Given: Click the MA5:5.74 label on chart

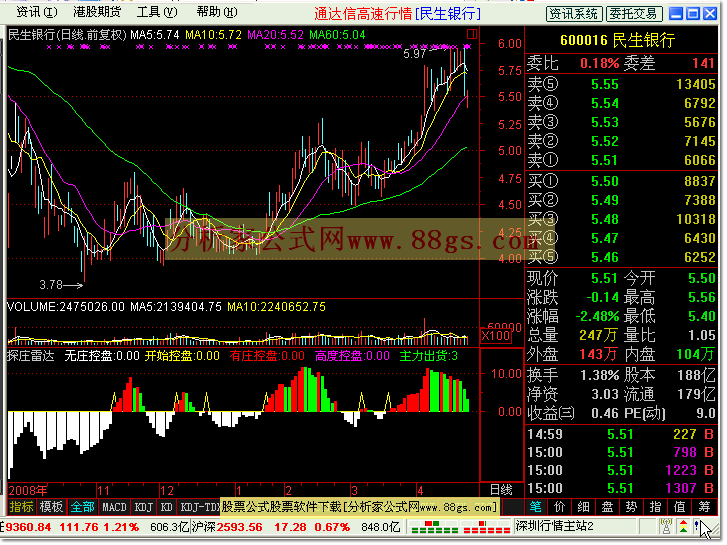Looking at the screenshot, I should [x=154, y=35].
